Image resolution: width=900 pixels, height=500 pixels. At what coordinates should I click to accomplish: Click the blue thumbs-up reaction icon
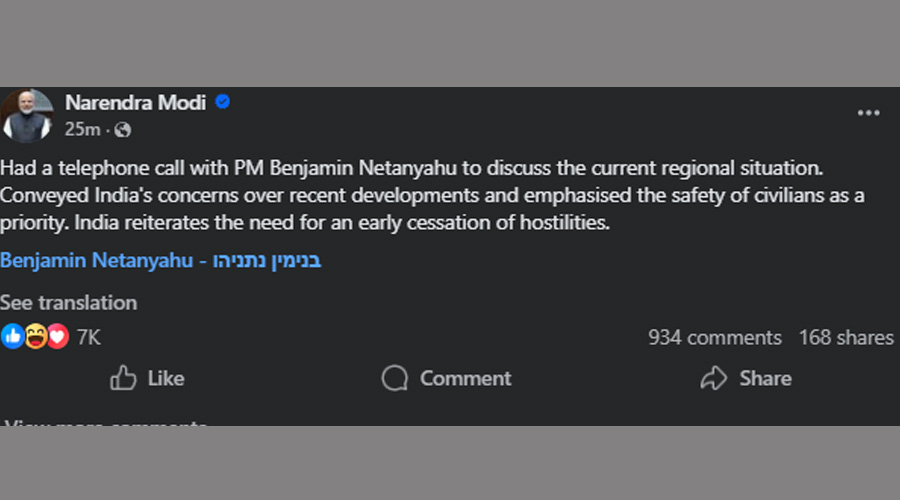click(x=13, y=337)
